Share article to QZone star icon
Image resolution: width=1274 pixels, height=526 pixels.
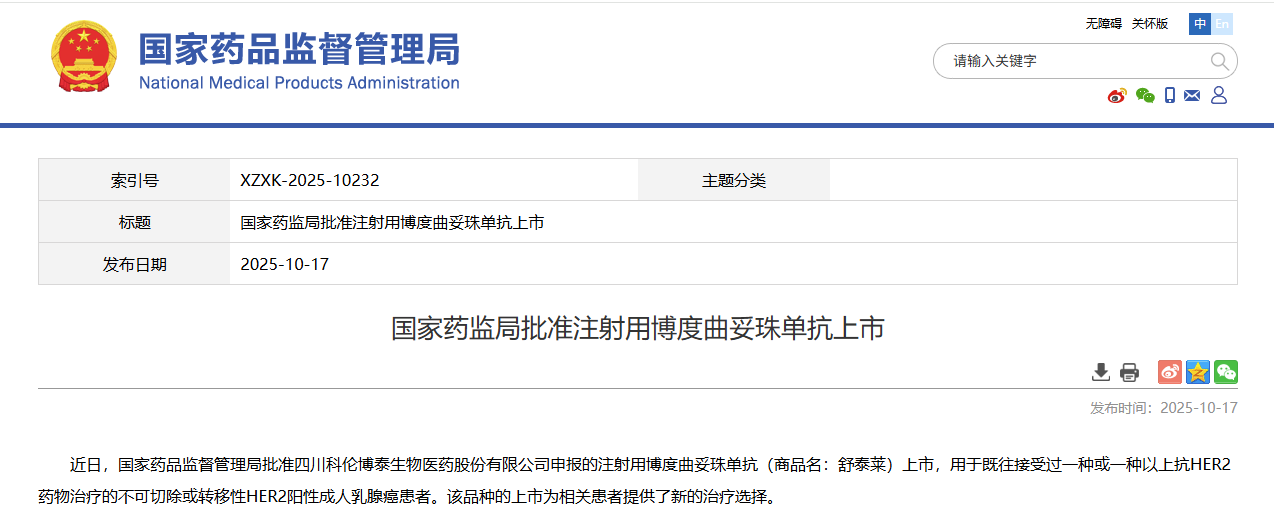(1198, 372)
